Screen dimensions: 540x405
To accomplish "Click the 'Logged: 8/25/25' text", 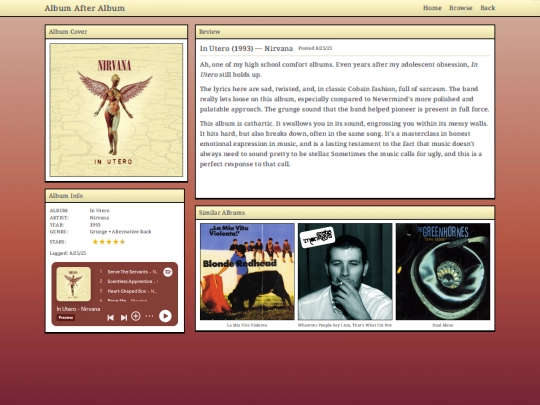I will [x=68, y=253].
